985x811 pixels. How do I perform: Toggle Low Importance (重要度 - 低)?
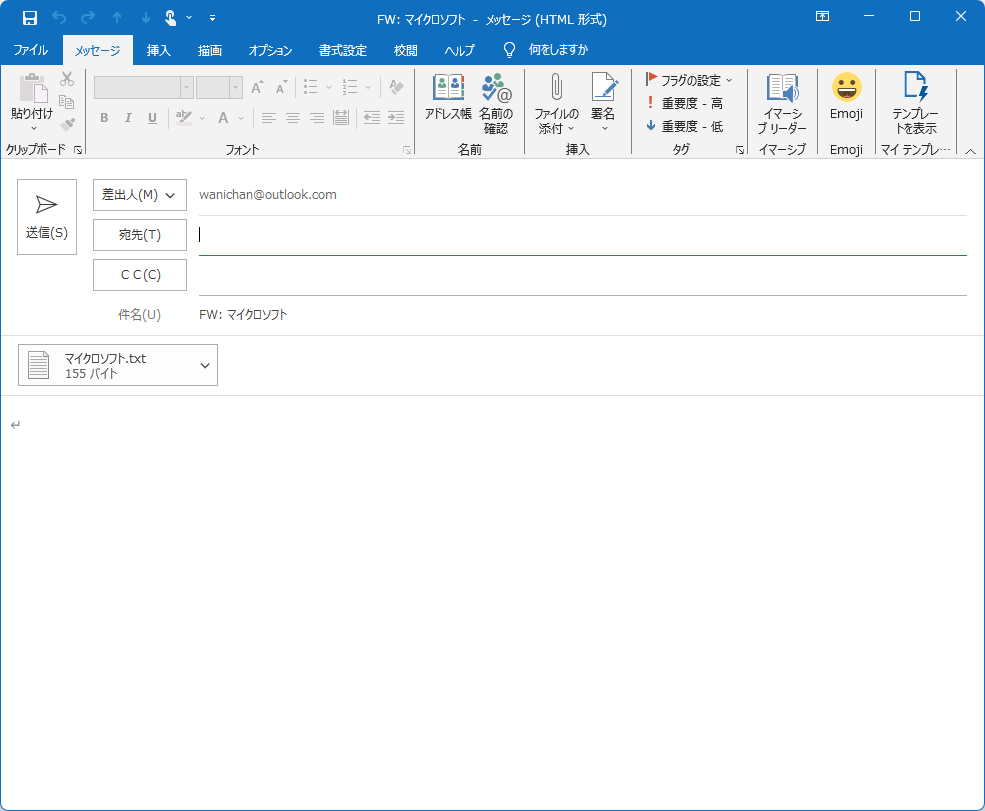tap(685, 126)
